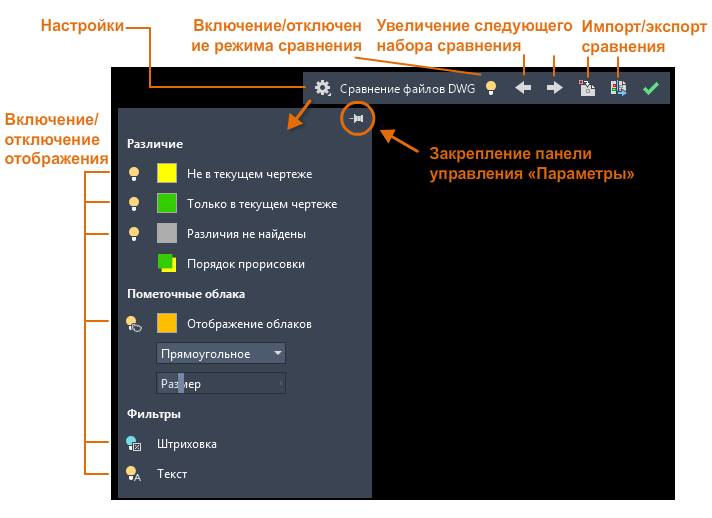Click the 'Штриховка' label text
Screen dimensions: 712x518
187,444
